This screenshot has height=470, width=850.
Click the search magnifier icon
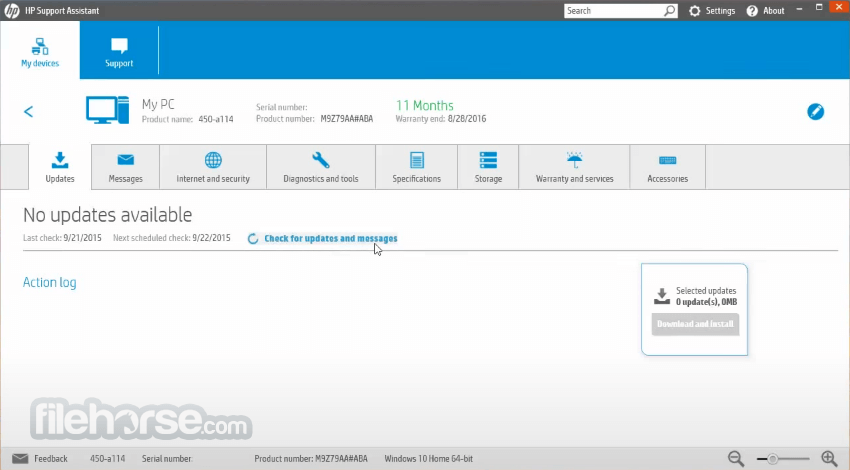(x=670, y=10)
